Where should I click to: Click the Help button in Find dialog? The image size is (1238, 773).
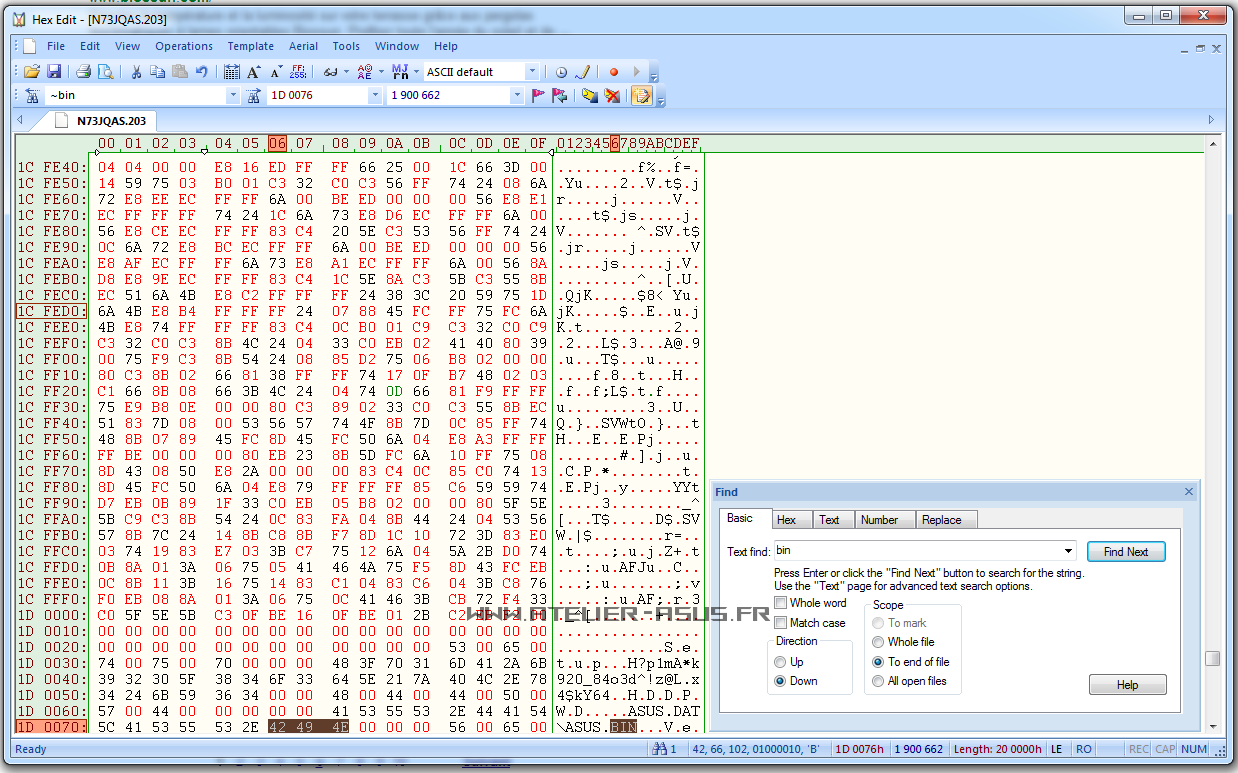click(1127, 685)
